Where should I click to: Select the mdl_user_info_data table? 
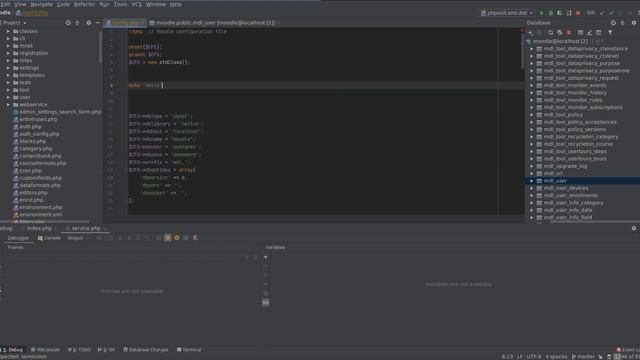click(x=568, y=210)
